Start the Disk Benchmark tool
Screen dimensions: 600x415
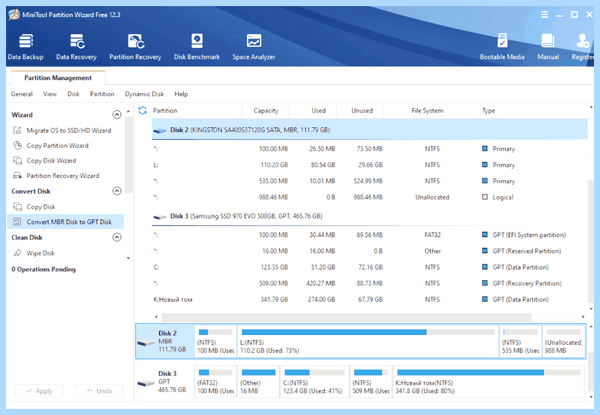197,47
